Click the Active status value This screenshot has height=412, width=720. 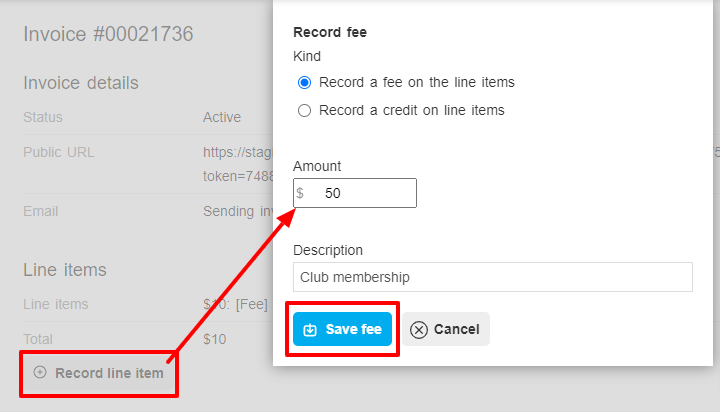(222, 117)
